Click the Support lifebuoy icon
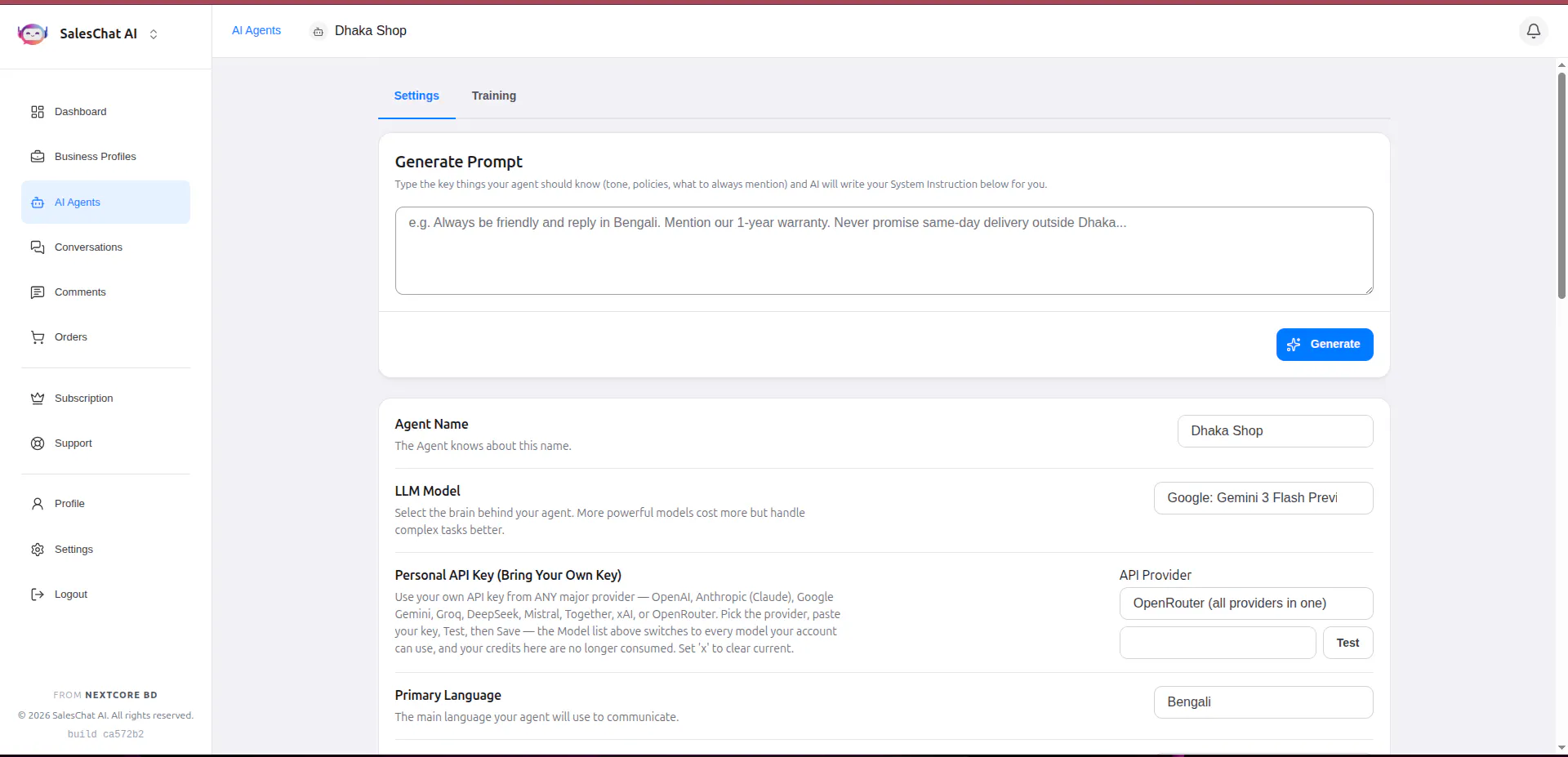Viewport: 1568px width, 757px height. coord(38,443)
